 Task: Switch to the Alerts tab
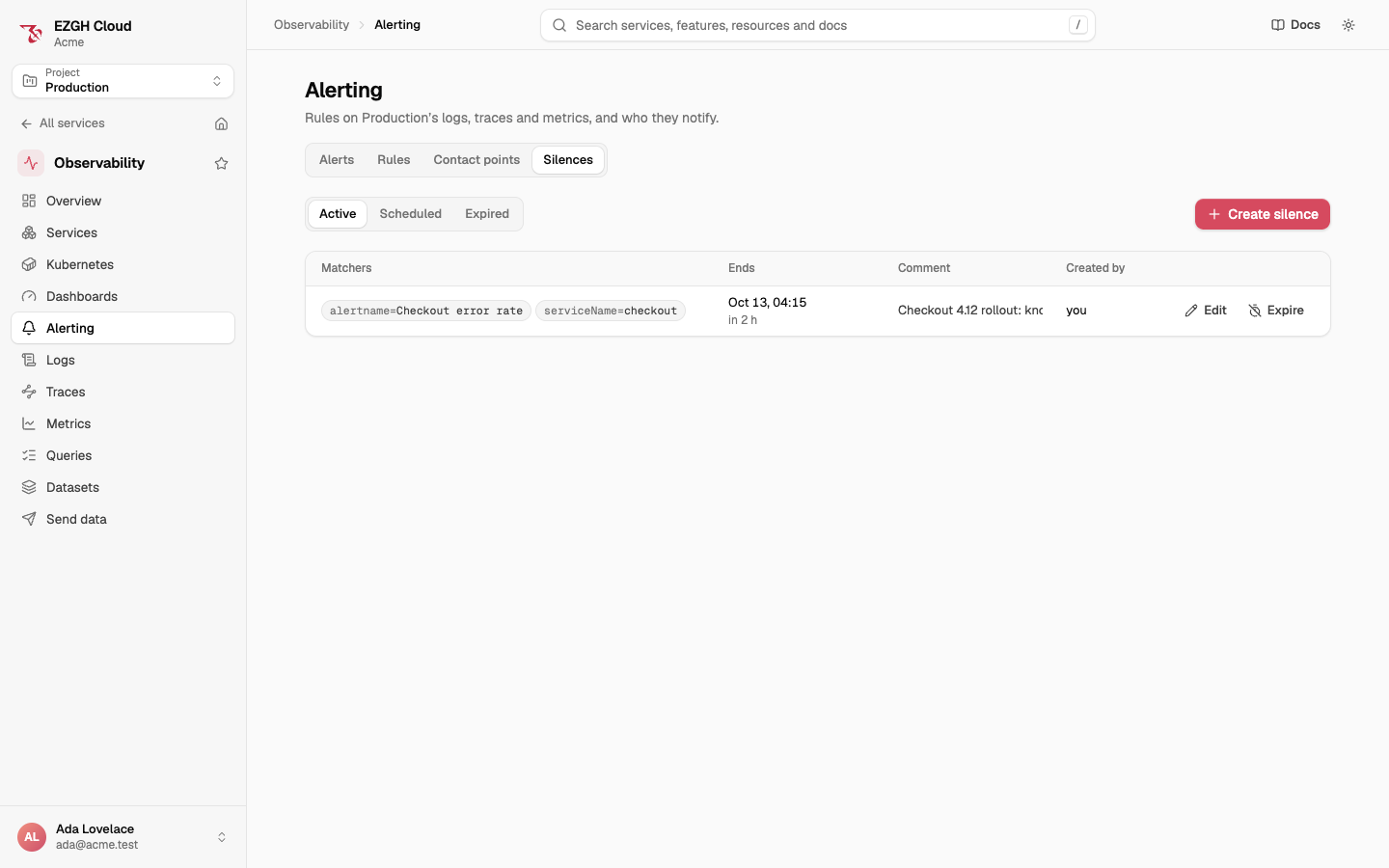tap(337, 160)
